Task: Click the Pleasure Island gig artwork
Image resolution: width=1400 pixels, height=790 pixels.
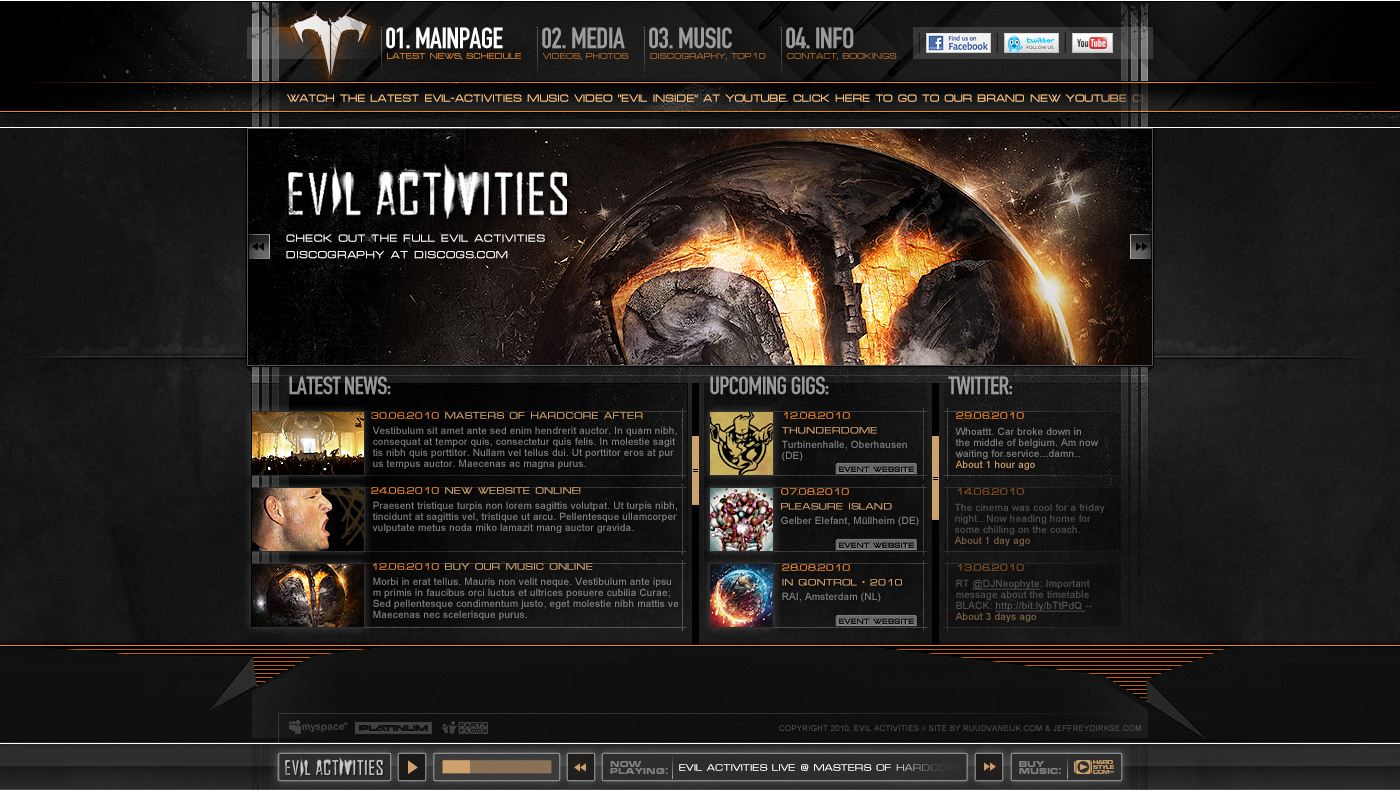Action: click(x=742, y=519)
